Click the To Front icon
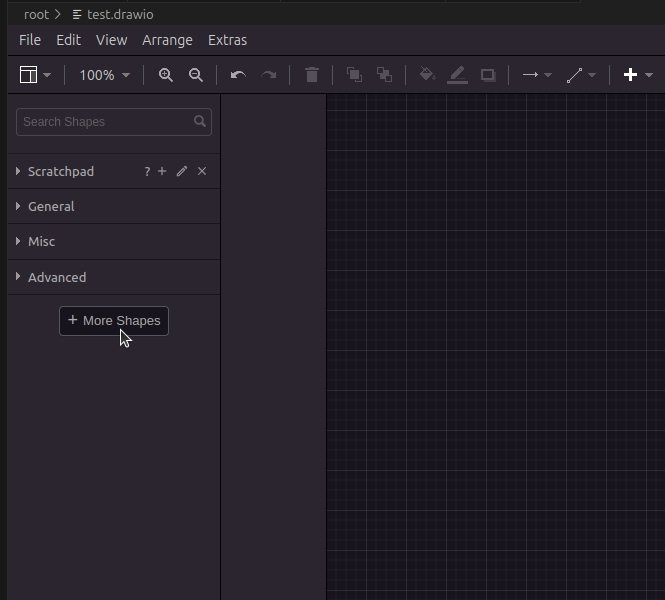 coord(355,75)
